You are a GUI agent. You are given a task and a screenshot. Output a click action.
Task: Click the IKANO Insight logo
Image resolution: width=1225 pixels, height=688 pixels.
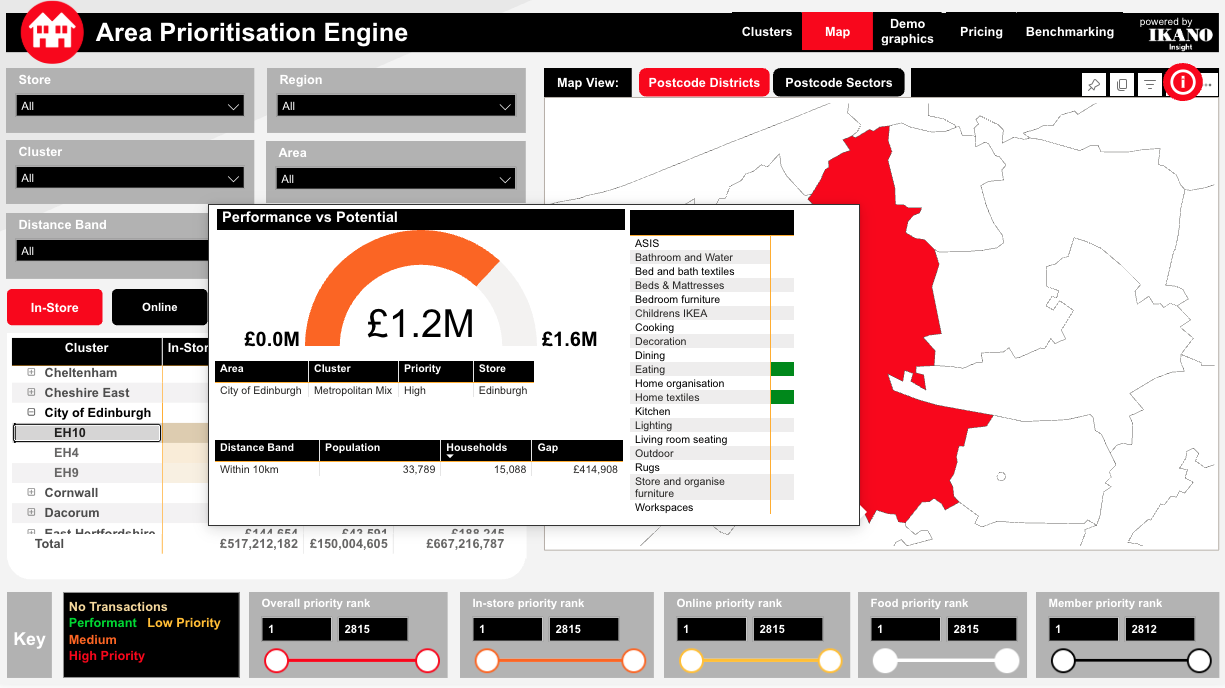click(x=1180, y=34)
